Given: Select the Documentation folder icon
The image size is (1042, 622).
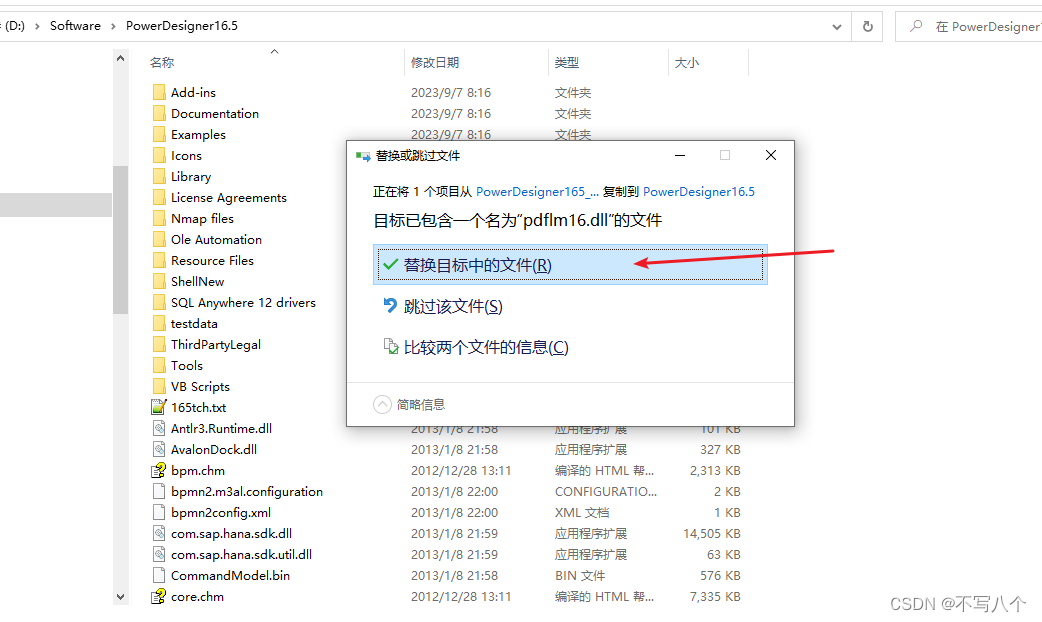Looking at the screenshot, I should tap(159, 114).
